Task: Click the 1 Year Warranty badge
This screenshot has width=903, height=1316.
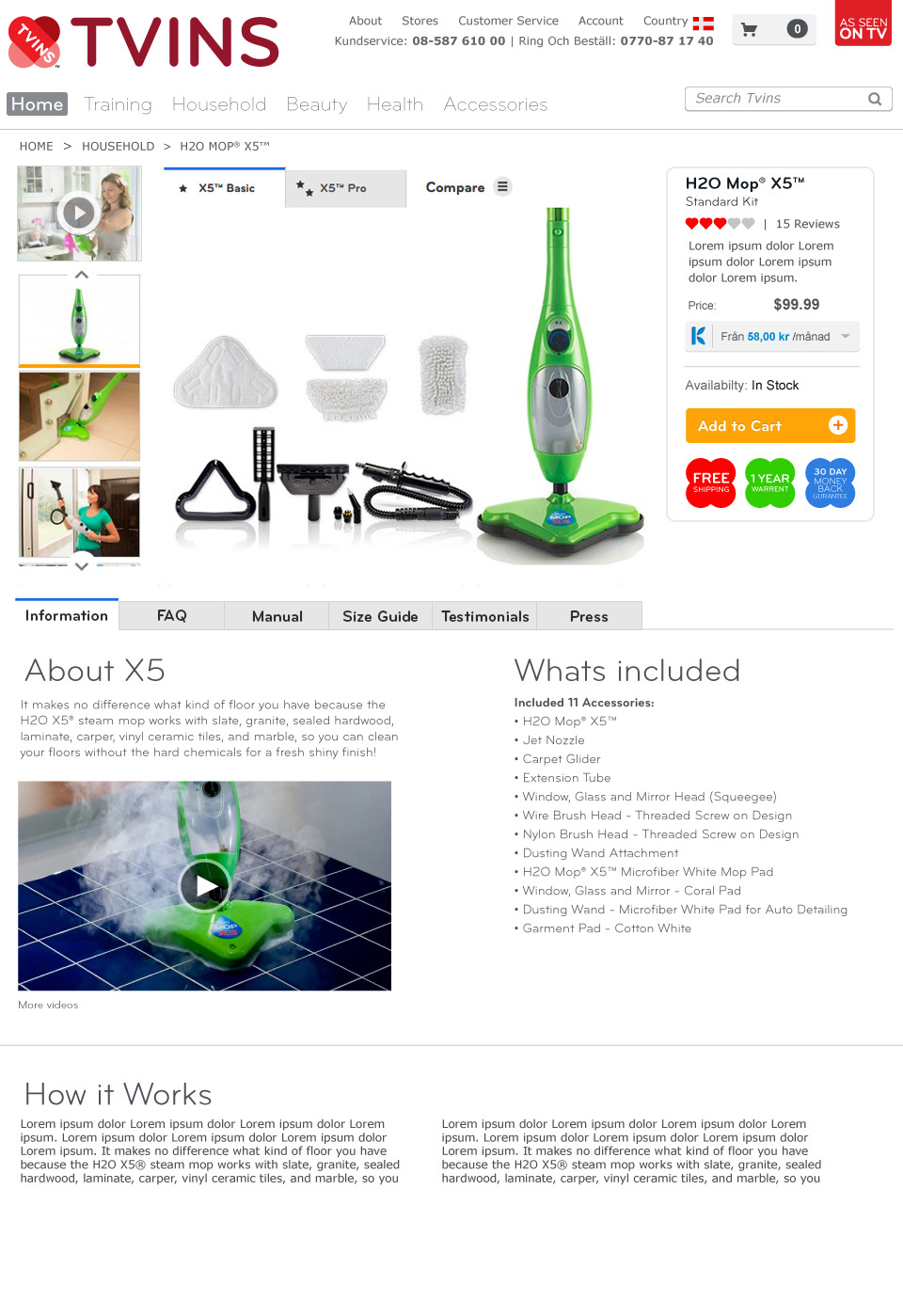Action: point(770,483)
